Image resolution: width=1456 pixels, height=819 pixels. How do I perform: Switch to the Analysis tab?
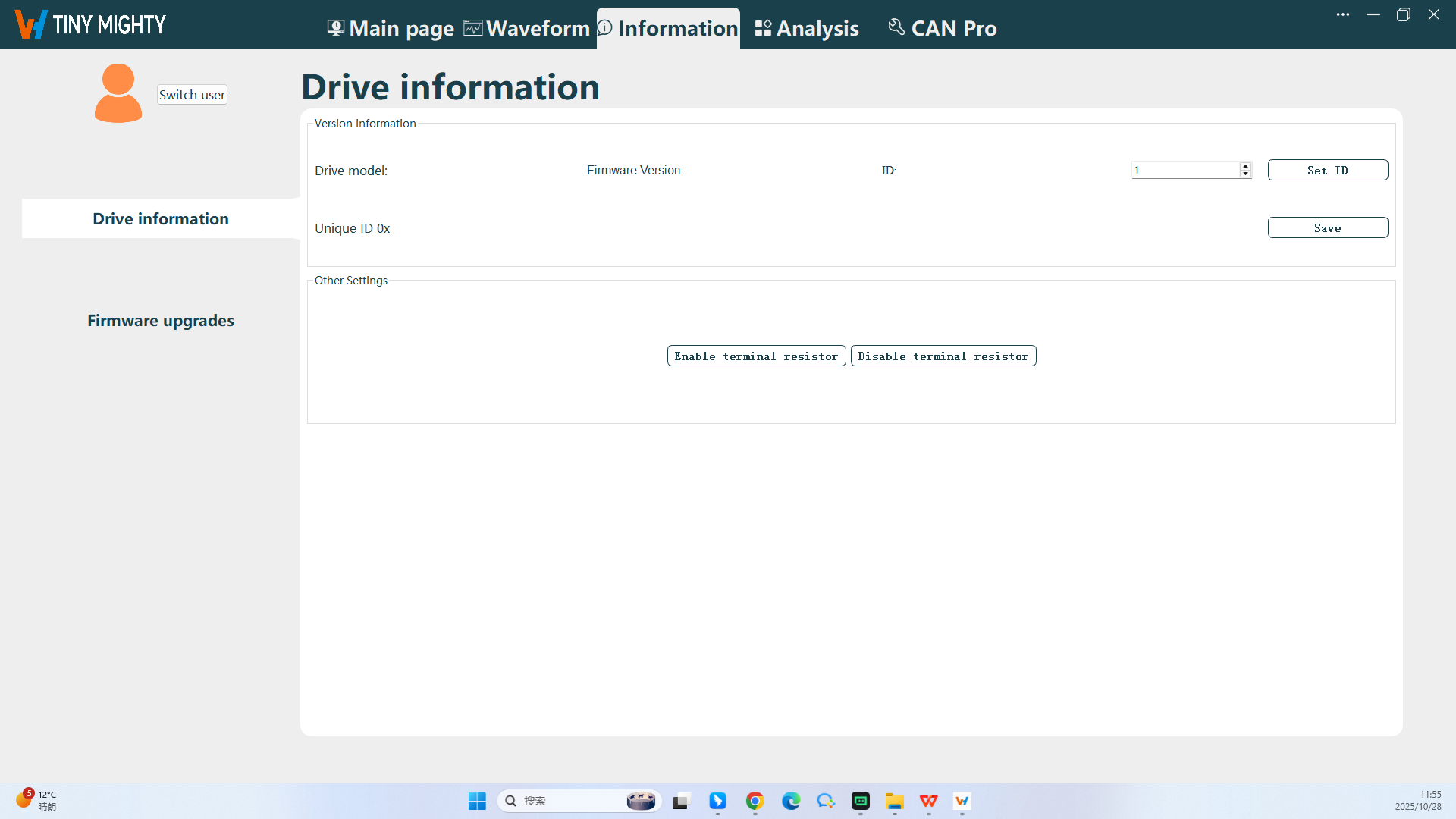click(x=817, y=28)
